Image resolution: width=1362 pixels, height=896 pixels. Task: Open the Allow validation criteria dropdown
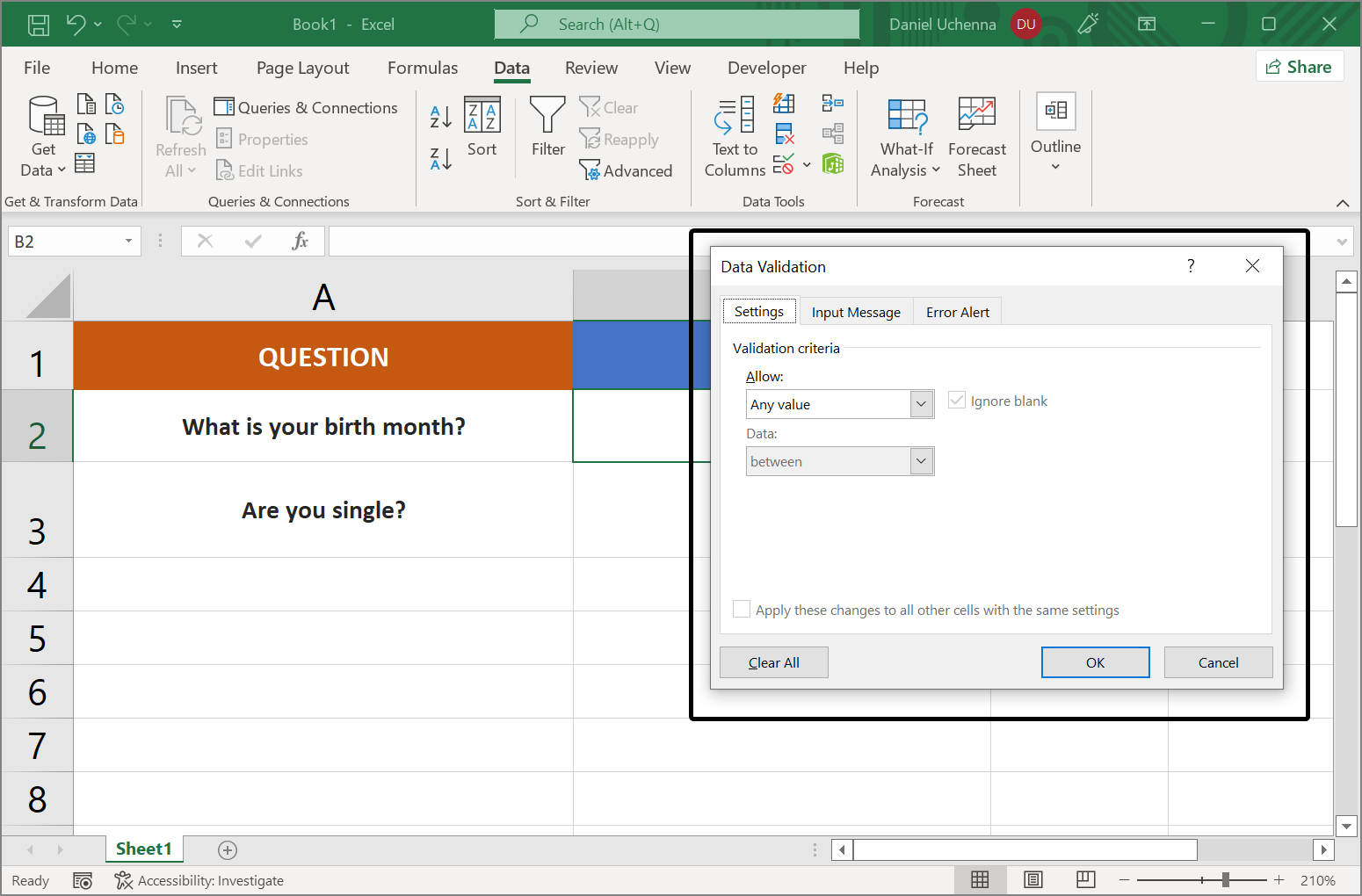920,404
